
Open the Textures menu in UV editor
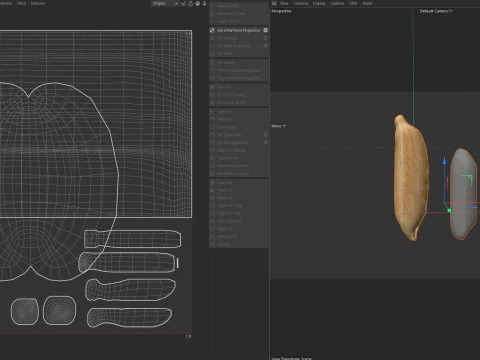coord(37,3)
